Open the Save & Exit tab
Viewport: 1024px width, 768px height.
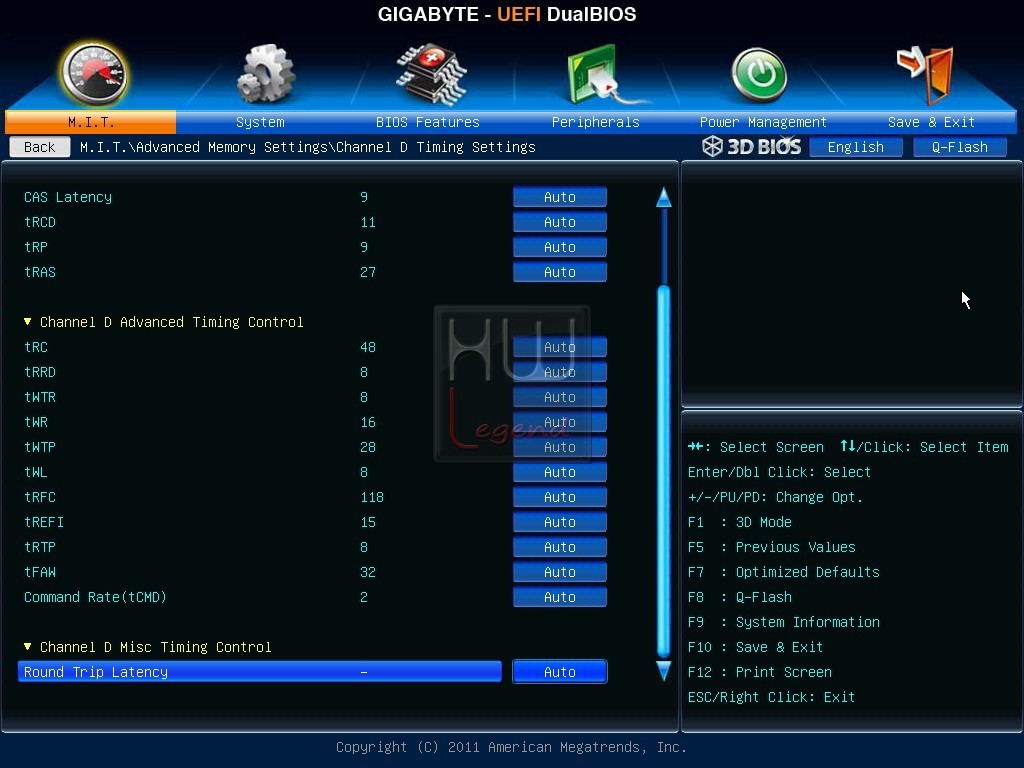tap(931, 122)
